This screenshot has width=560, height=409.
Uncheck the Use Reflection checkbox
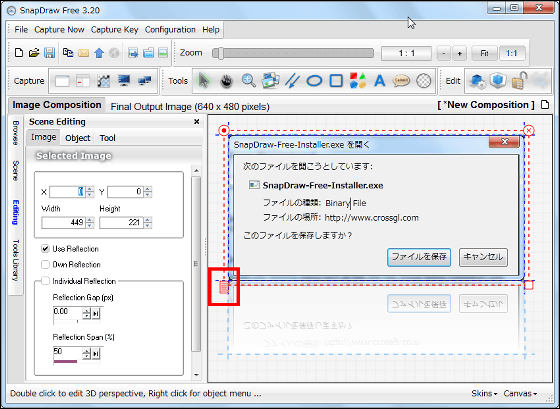pyautogui.click(x=45, y=249)
